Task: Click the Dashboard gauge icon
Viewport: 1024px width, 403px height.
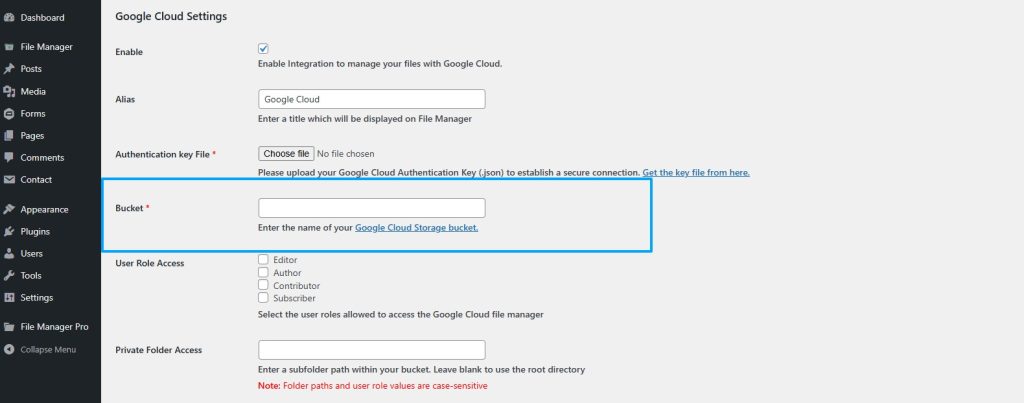Action: pos(9,18)
